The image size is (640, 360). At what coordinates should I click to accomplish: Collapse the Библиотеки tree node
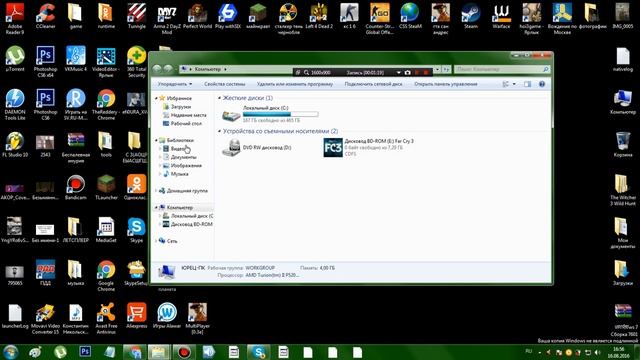coord(156,140)
